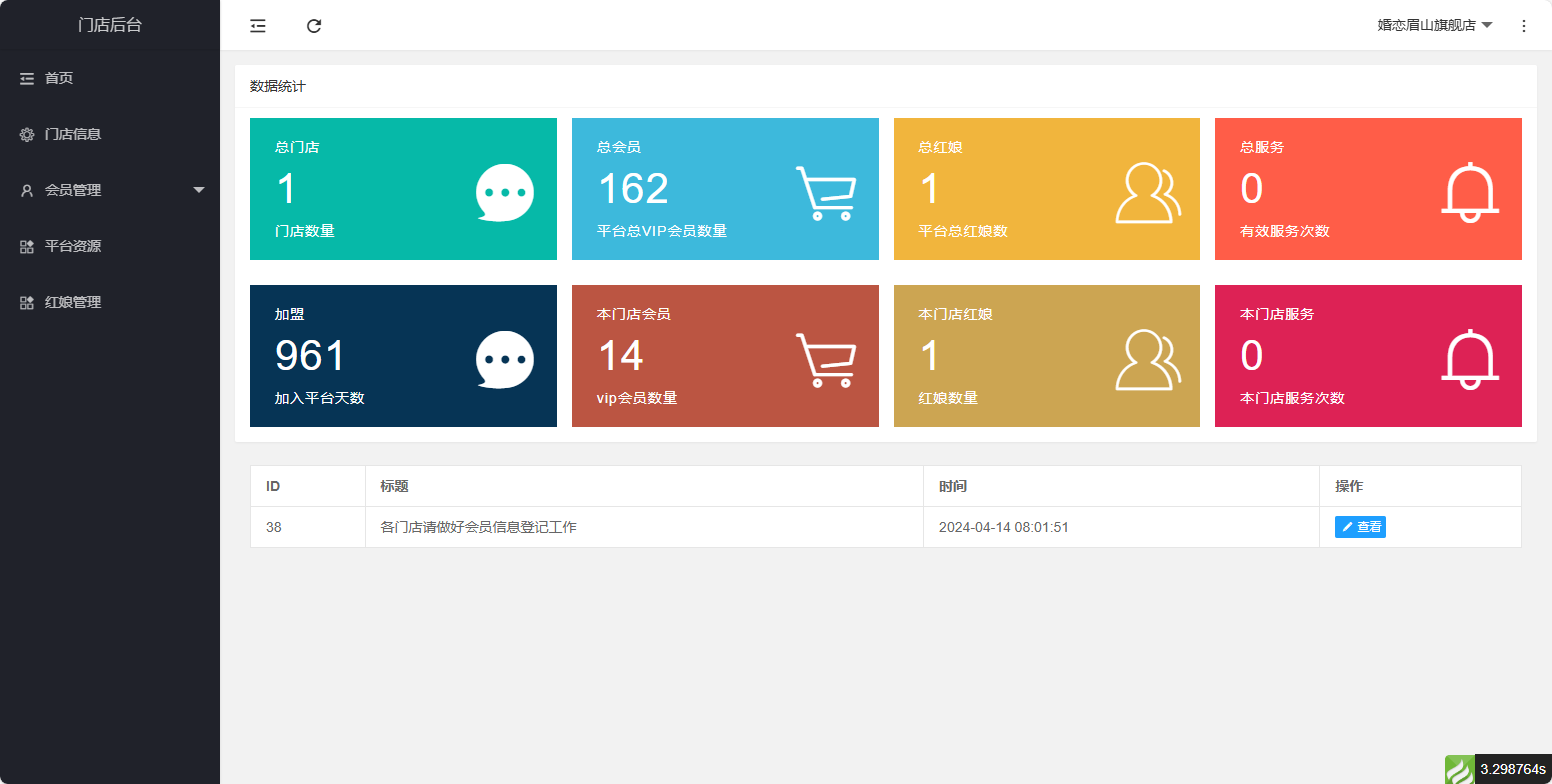Click the bell icon in 本门店服务 card
Image resolution: width=1552 pixels, height=784 pixels.
[1469, 359]
